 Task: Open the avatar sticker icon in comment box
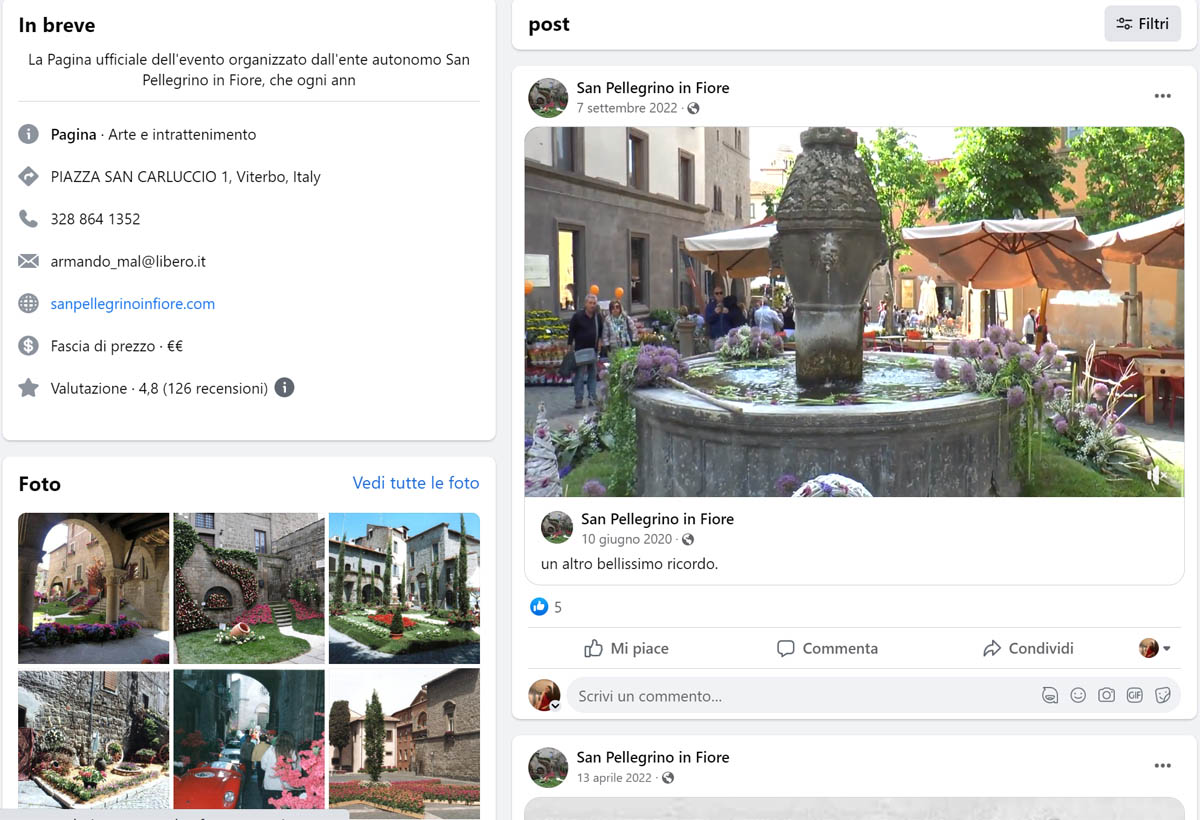tap(1050, 695)
